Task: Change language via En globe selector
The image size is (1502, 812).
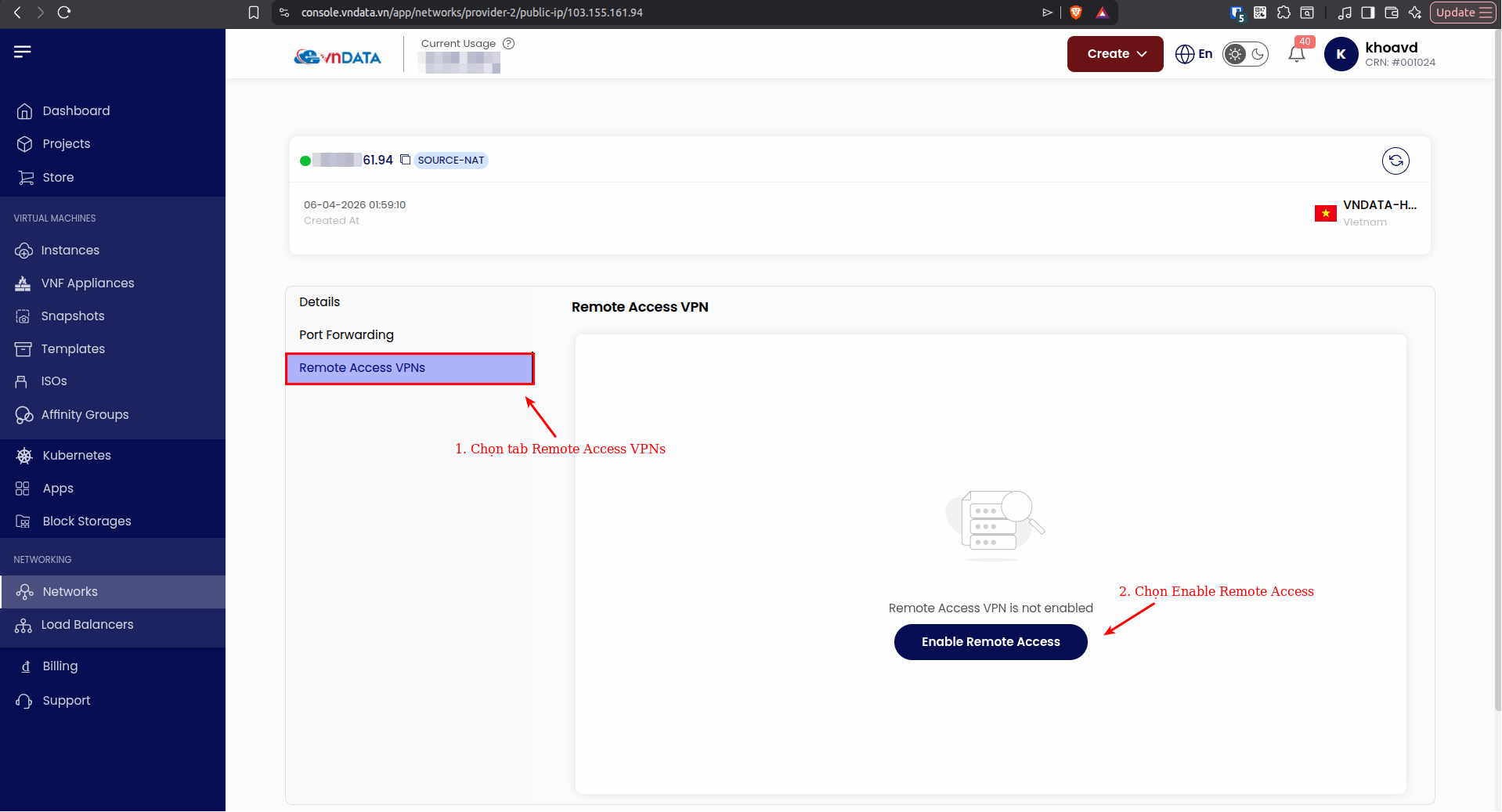Action: [1194, 54]
